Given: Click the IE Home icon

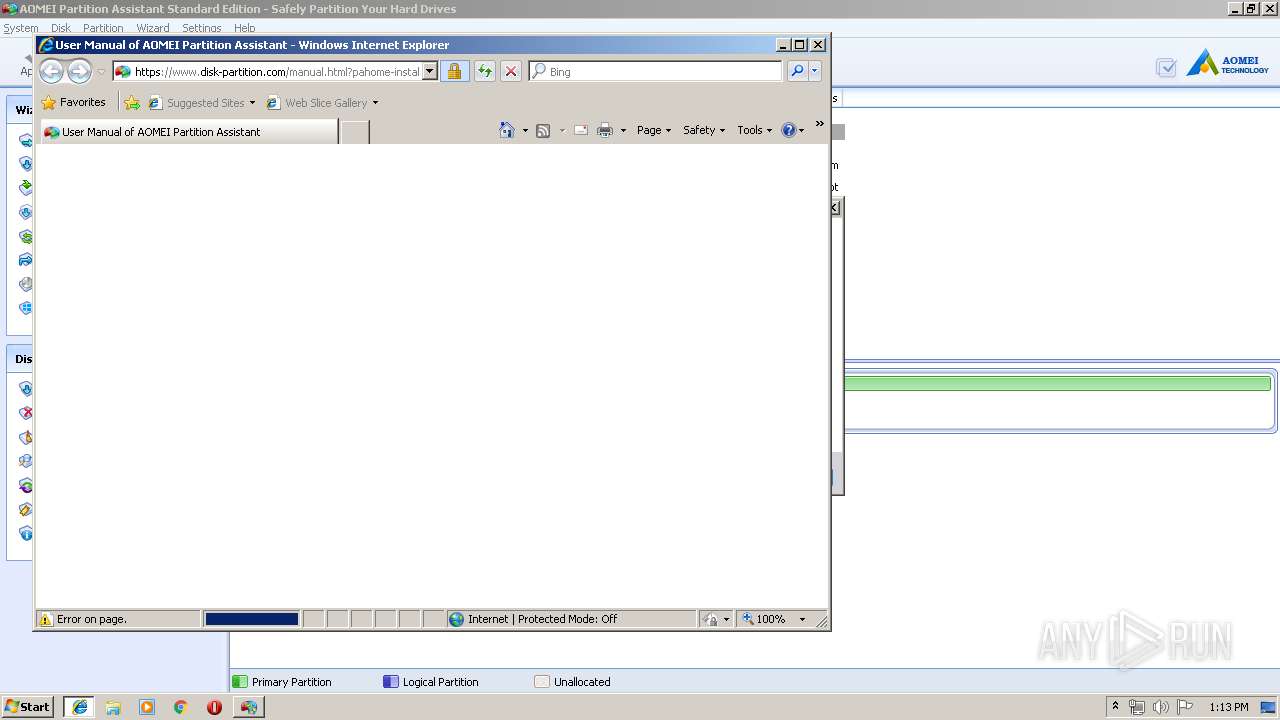Looking at the screenshot, I should click(507, 130).
